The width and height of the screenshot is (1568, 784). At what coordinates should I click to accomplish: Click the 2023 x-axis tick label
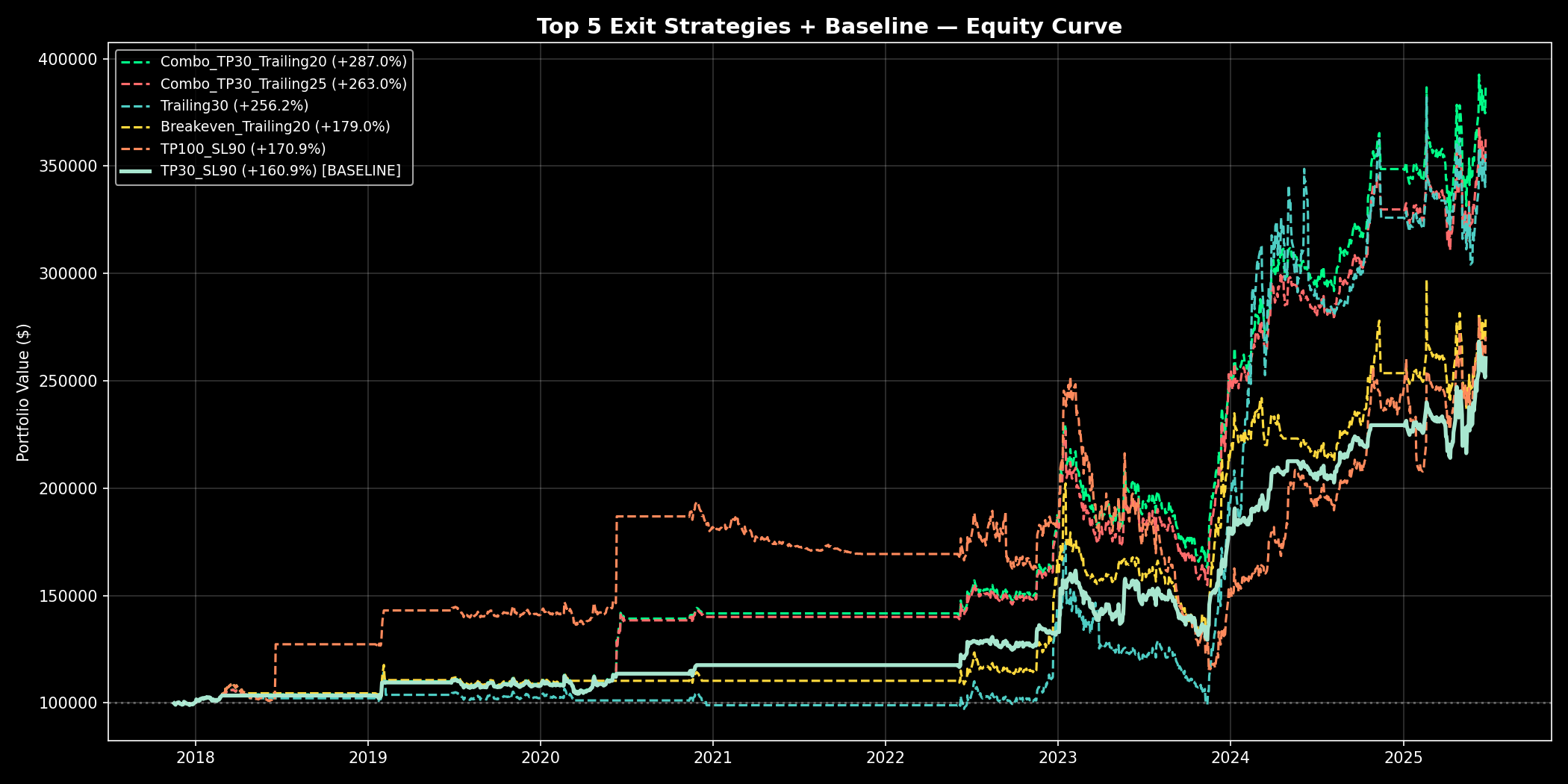pyautogui.click(x=1057, y=758)
